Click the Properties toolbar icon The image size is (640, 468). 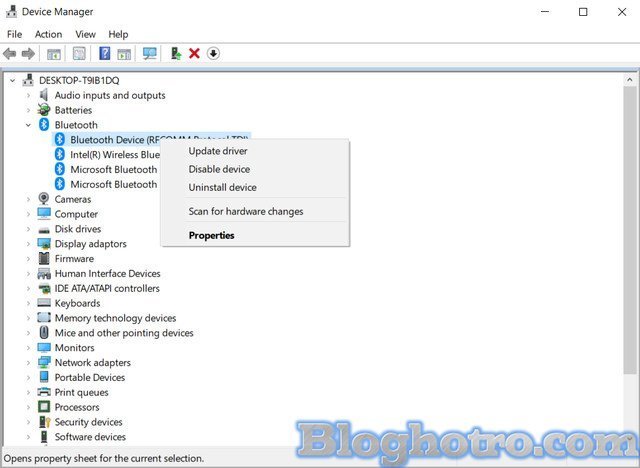[79, 53]
